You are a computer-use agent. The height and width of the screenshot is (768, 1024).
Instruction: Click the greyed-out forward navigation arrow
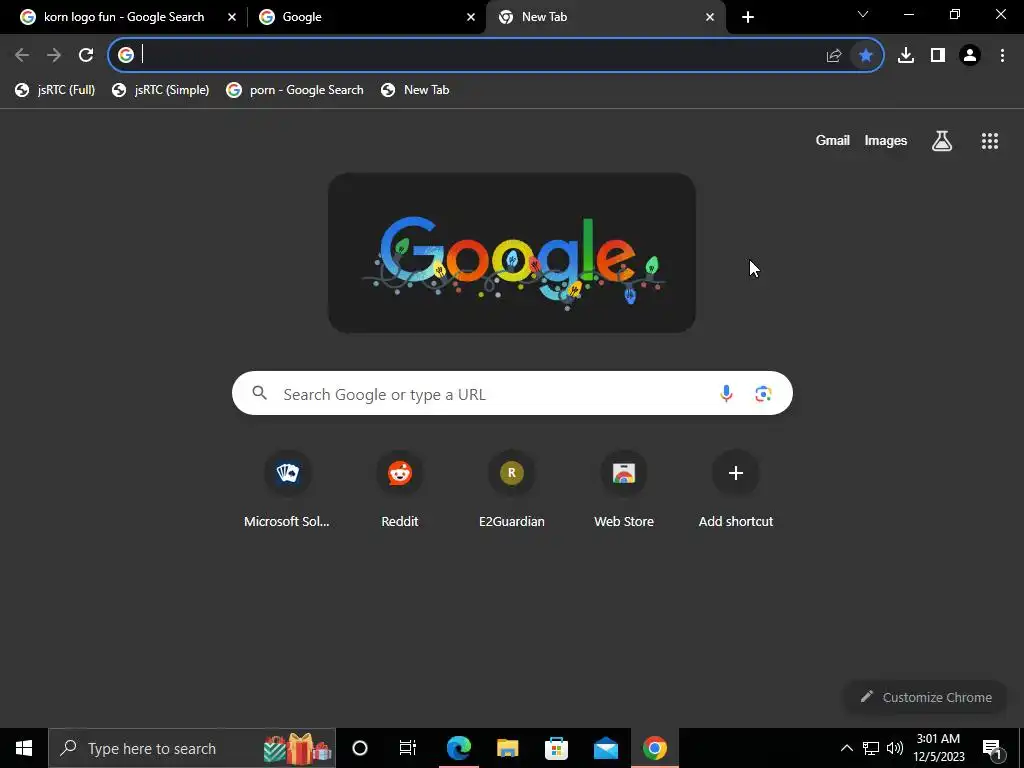[54, 56]
